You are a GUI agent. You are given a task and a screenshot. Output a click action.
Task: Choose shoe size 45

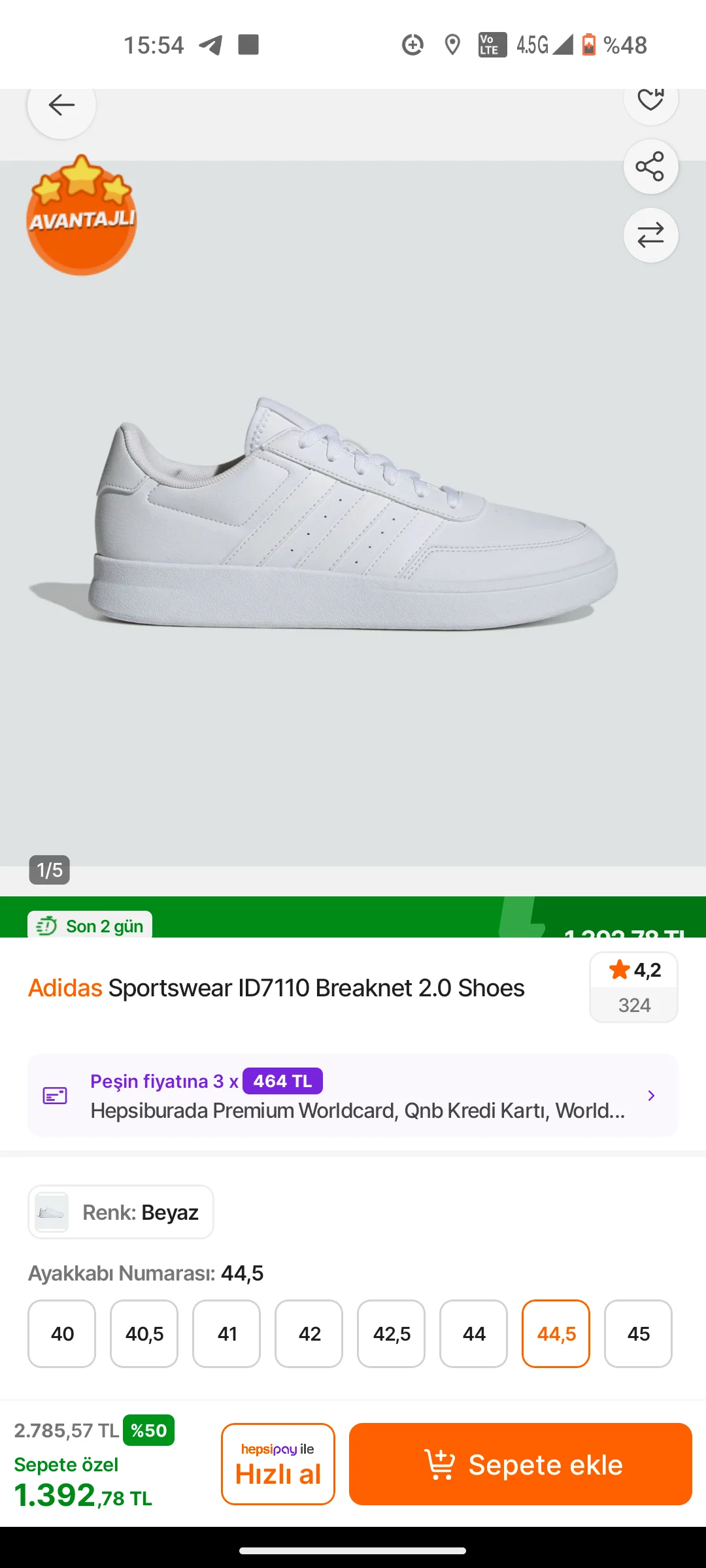pos(638,1333)
